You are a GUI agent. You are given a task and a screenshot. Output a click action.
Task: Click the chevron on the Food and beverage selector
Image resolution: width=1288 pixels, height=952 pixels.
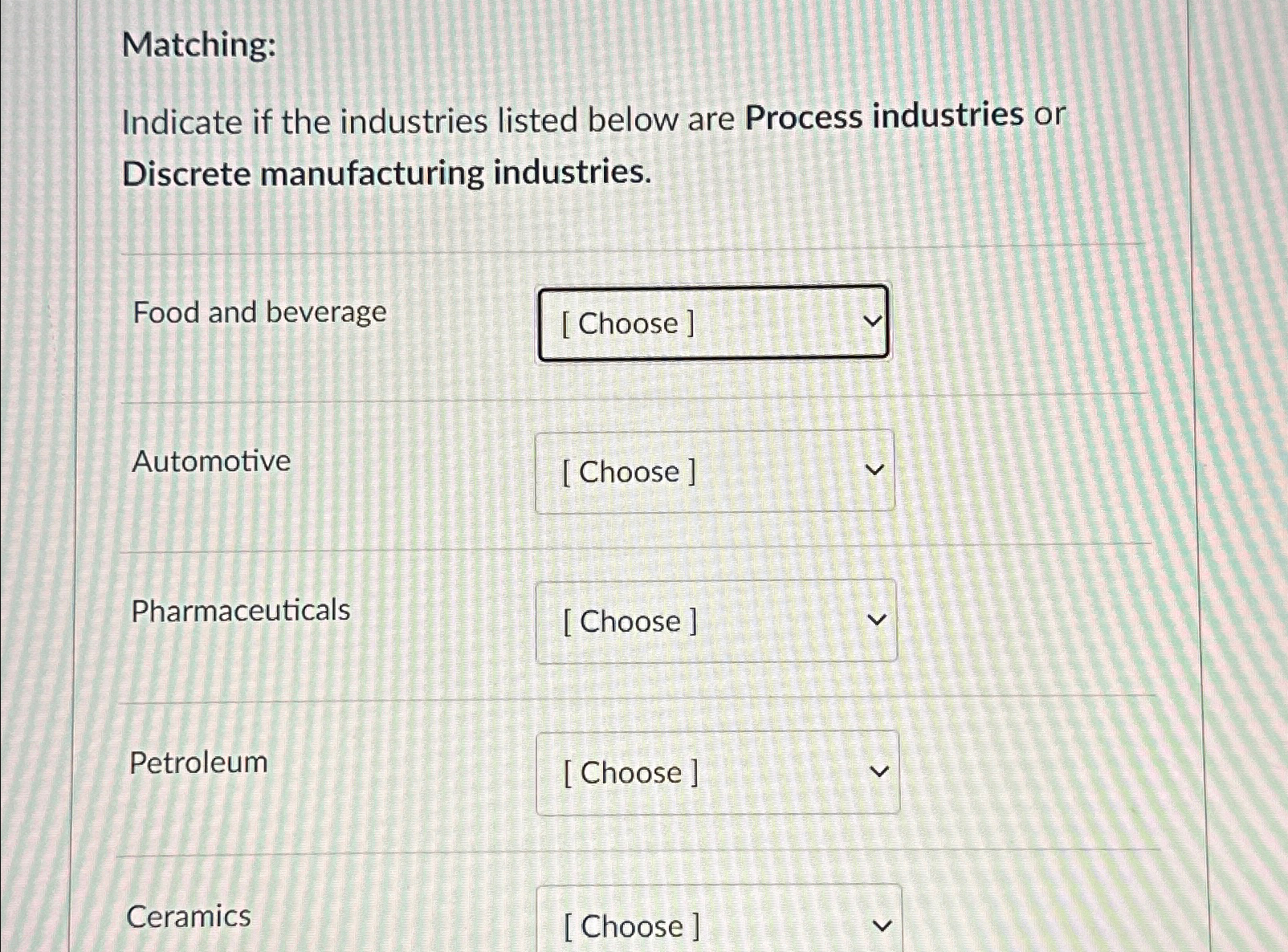(874, 320)
